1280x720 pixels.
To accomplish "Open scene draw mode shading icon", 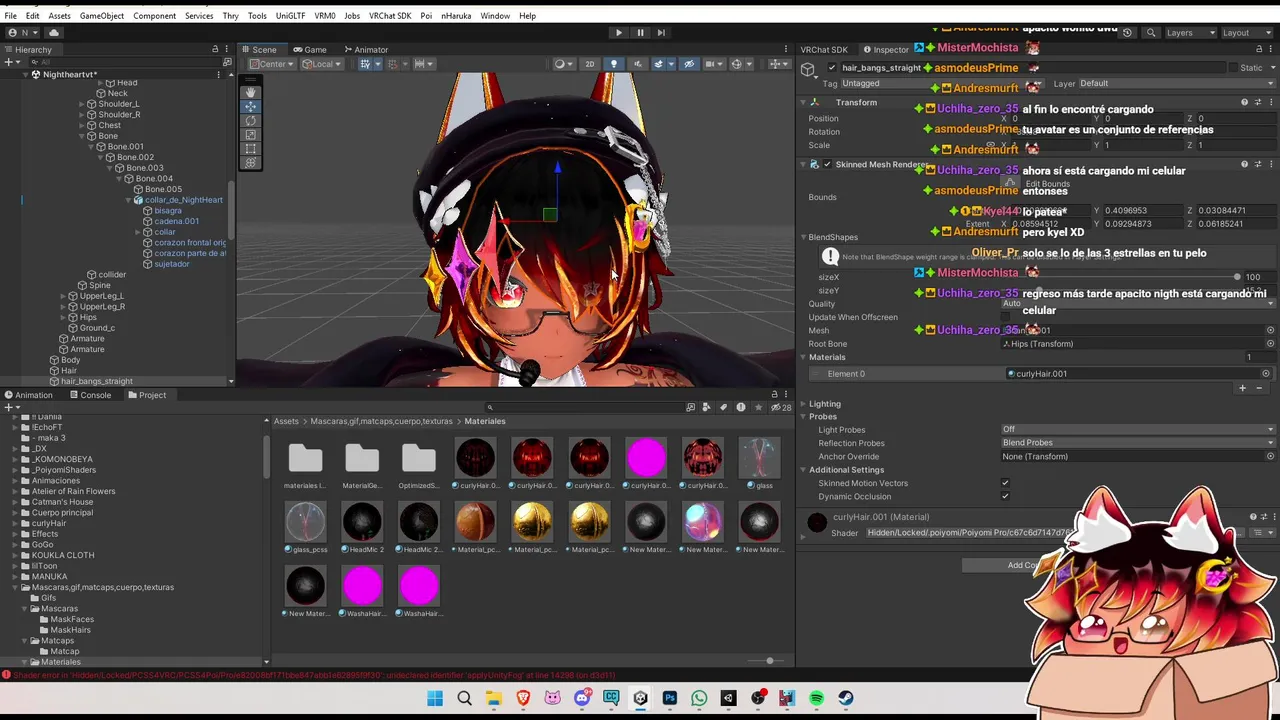I will coord(564,64).
